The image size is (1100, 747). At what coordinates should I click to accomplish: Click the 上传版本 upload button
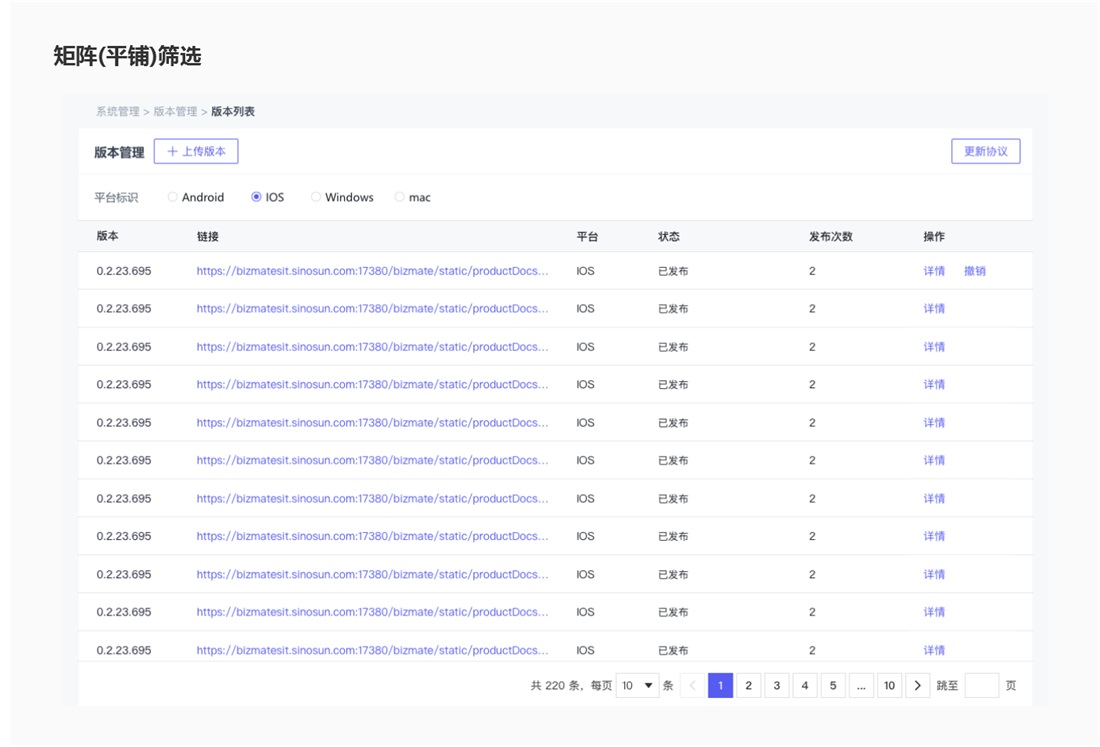pyautogui.click(x=196, y=152)
